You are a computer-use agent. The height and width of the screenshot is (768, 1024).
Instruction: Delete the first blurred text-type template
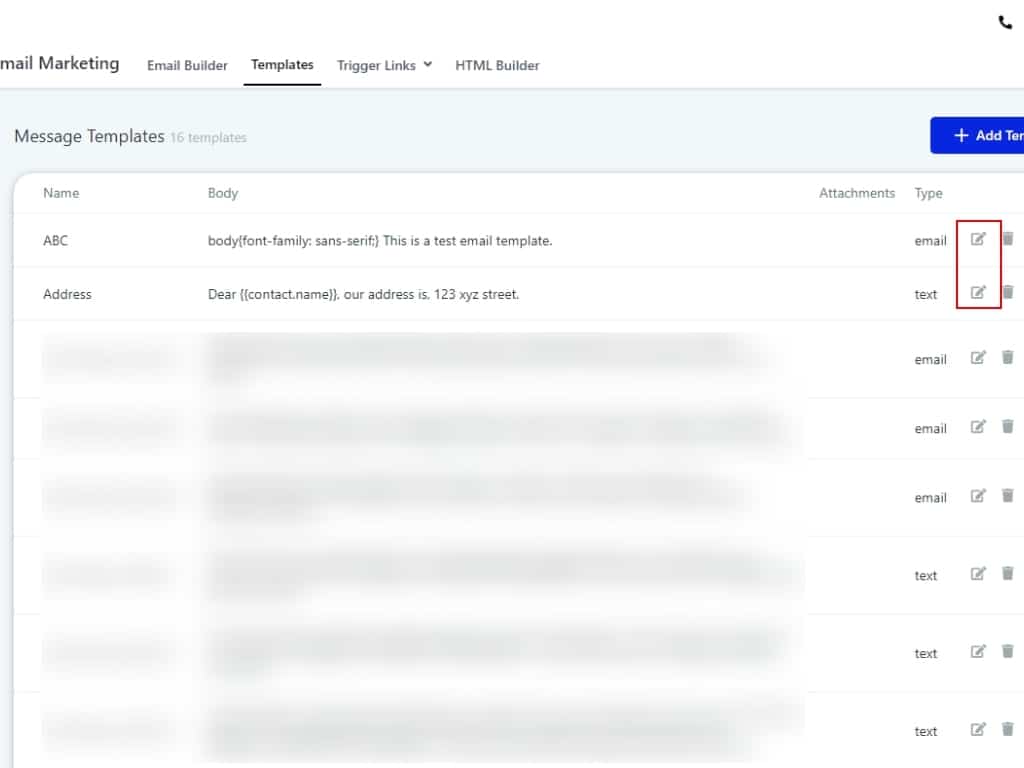point(1008,574)
